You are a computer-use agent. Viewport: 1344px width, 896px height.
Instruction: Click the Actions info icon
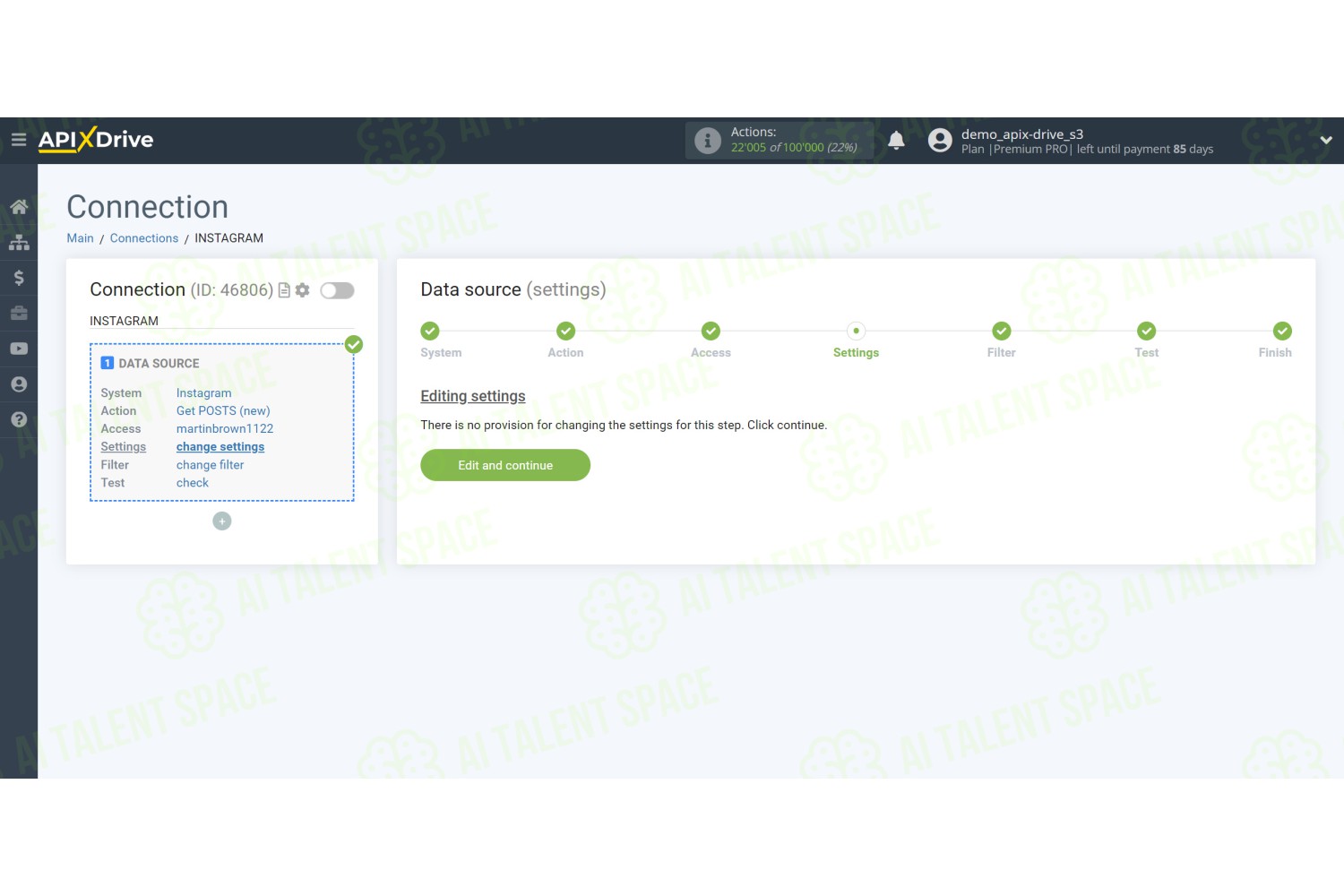click(x=708, y=141)
